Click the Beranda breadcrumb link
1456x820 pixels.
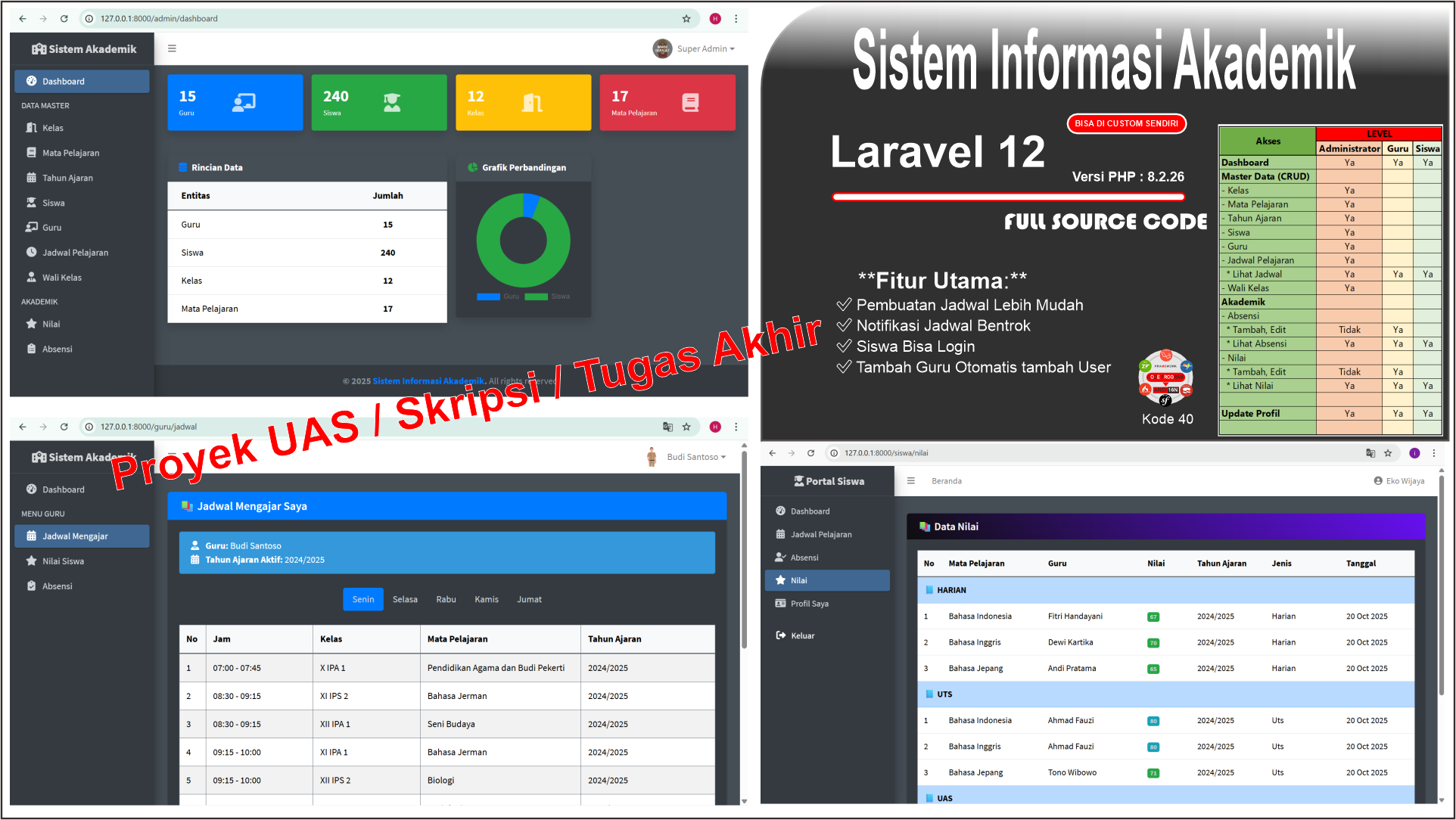click(x=947, y=481)
